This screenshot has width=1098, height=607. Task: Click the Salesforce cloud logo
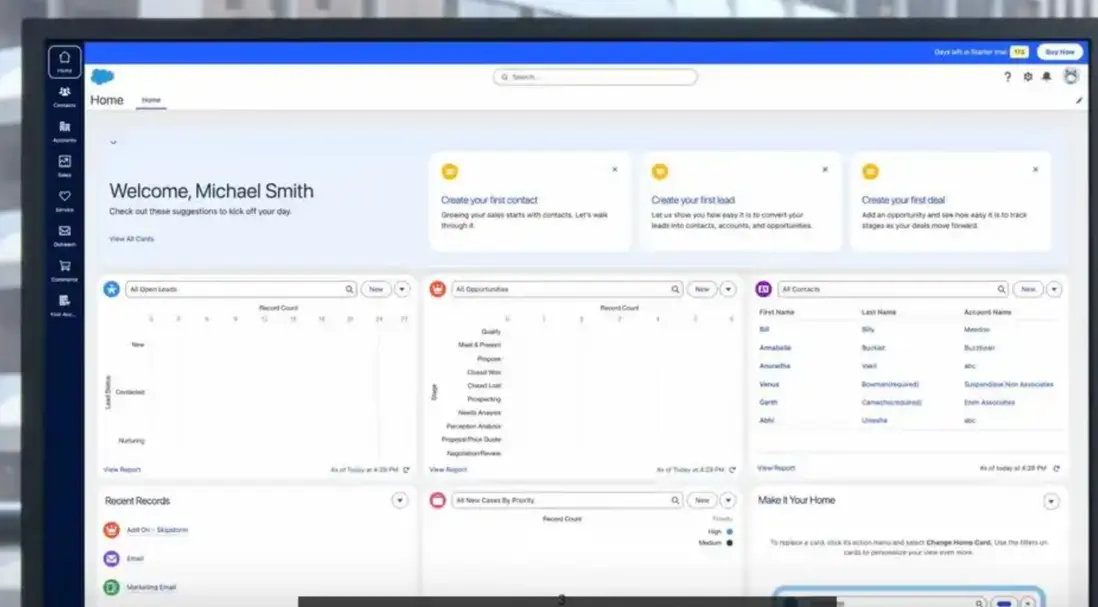(103, 76)
